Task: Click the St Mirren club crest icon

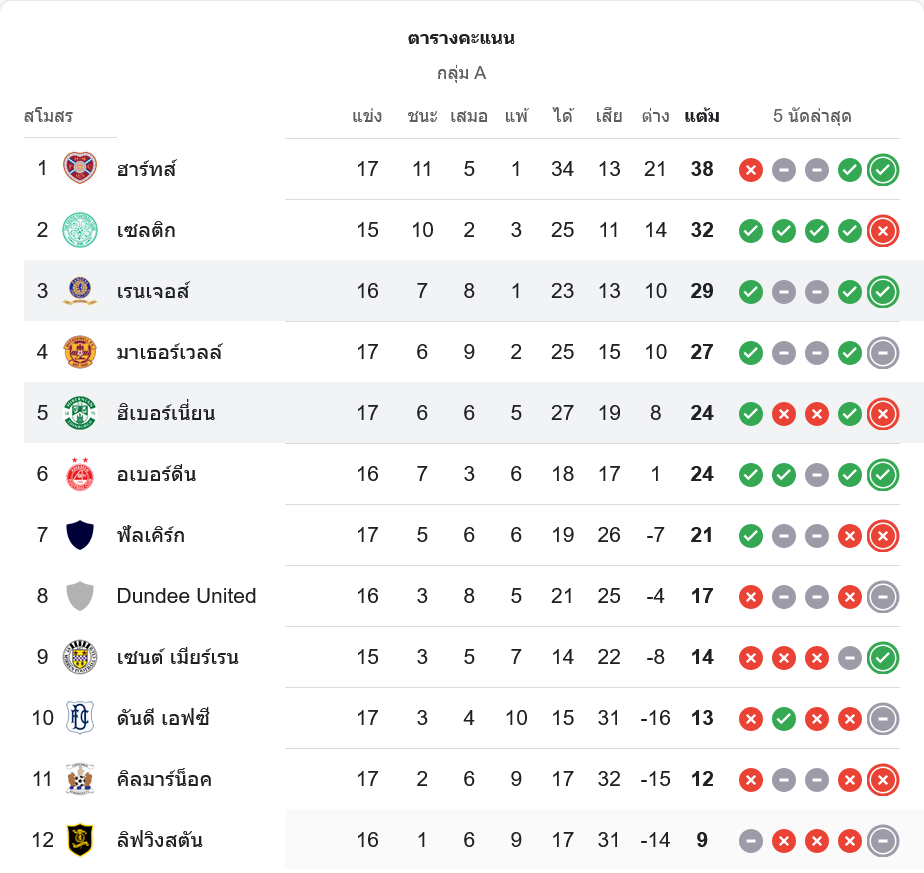Action: (x=80, y=657)
